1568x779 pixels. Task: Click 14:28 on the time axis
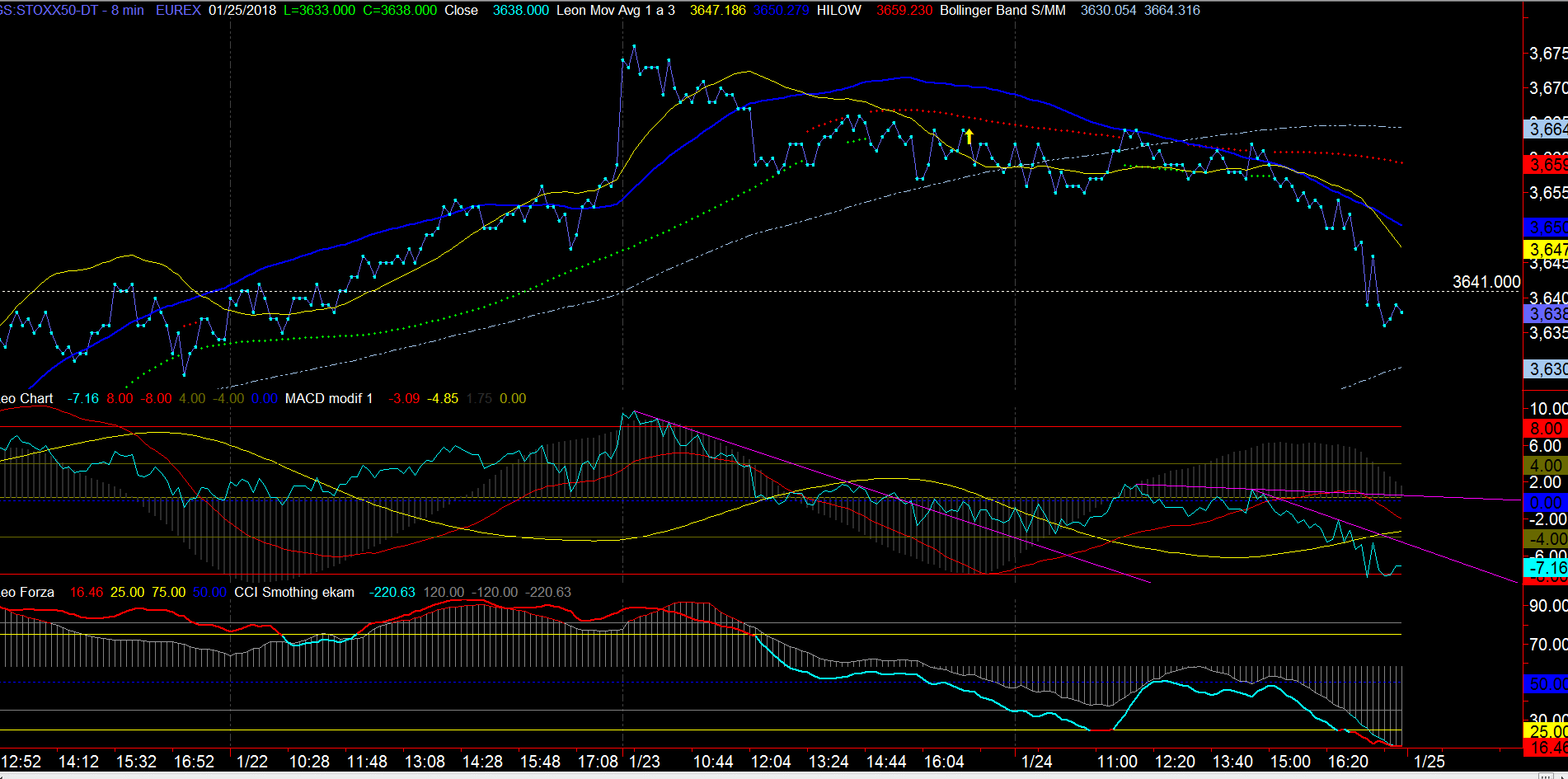(482, 762)
